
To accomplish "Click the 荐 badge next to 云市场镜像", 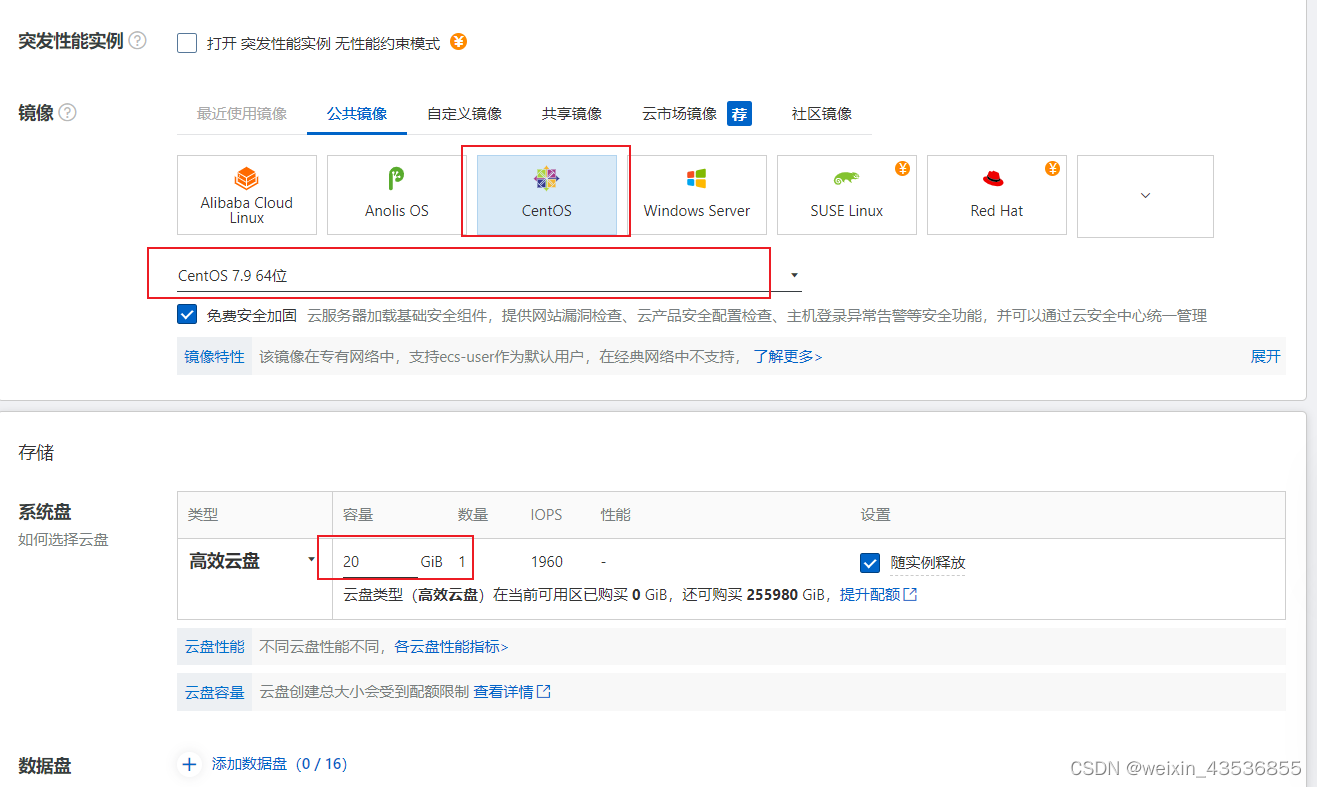I will click(x=739, y=114).
